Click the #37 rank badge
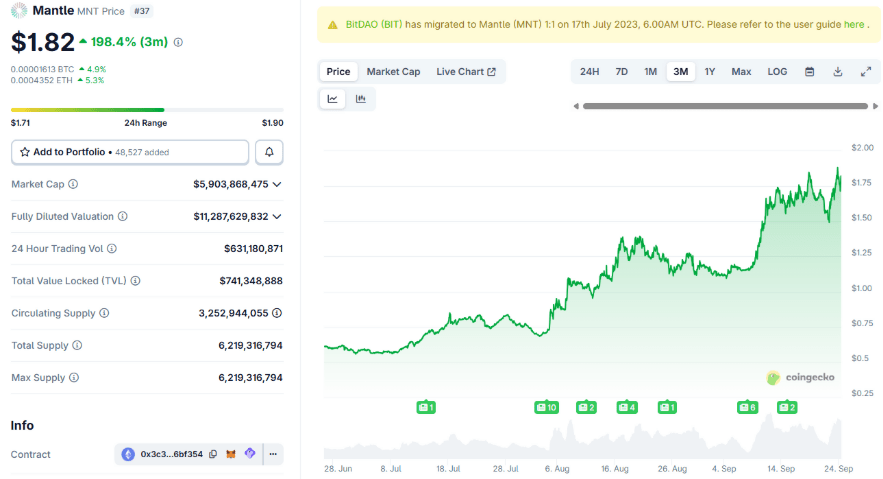The height and width of the screenshot is (479, 883). click(142, 11)
